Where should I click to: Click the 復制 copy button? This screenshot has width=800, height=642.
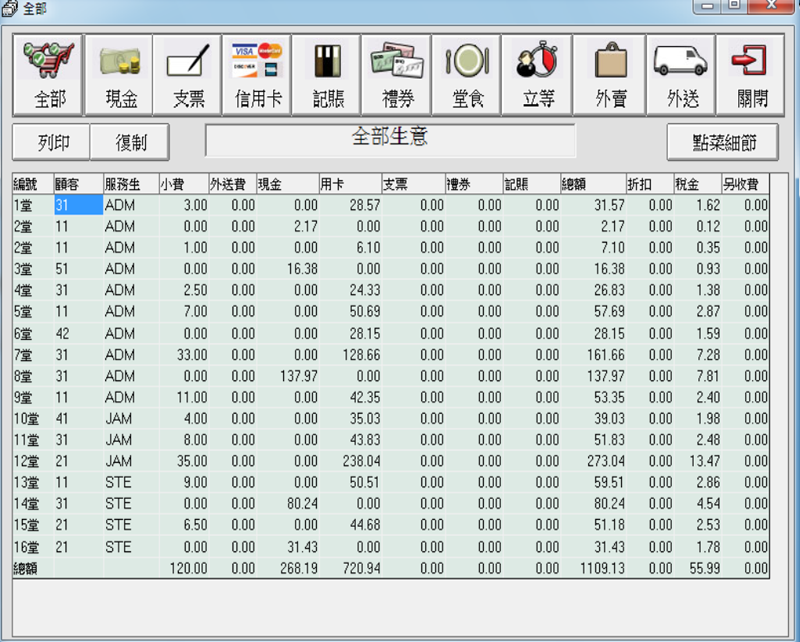tap(130, 142)
